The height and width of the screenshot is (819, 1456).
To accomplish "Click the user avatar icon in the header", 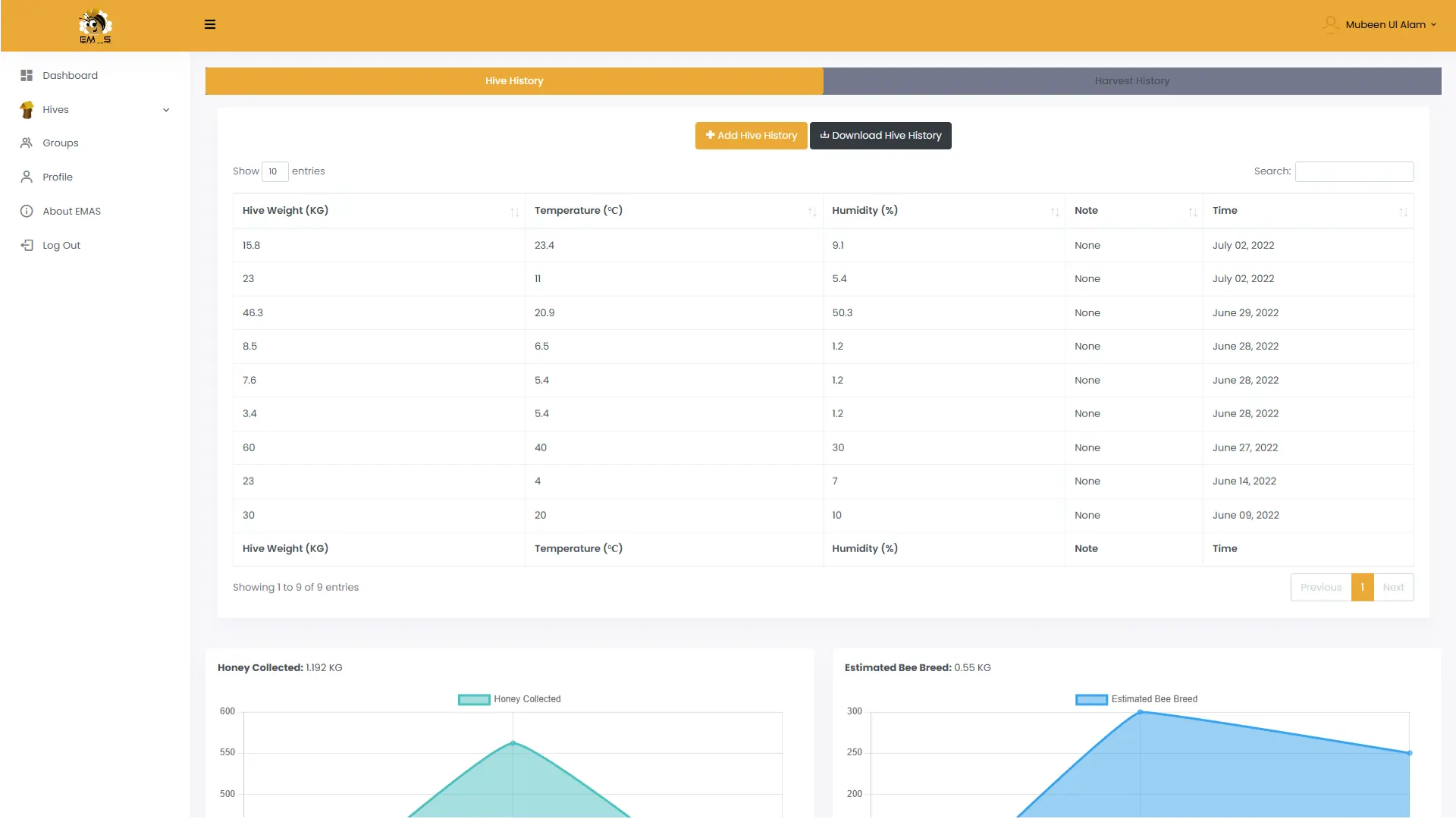I will coord(1330,24).
